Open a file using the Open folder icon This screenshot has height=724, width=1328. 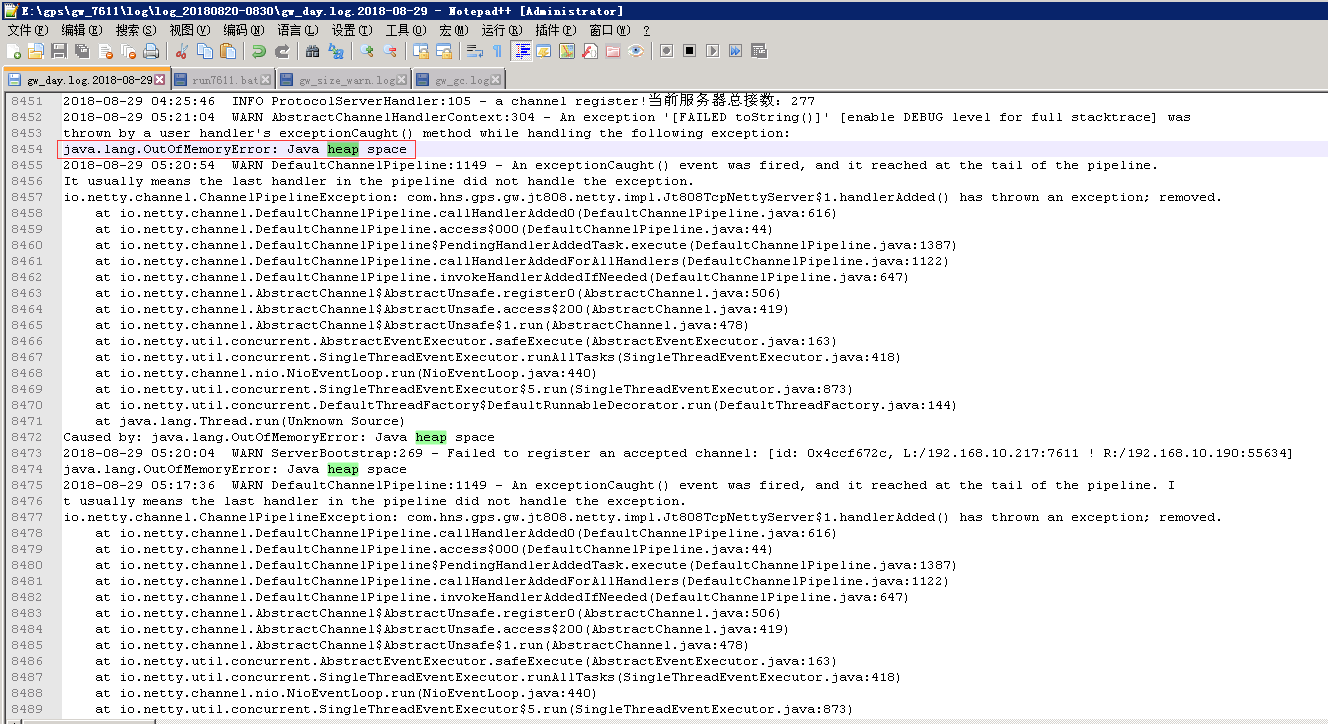click(x=35, y=51)
